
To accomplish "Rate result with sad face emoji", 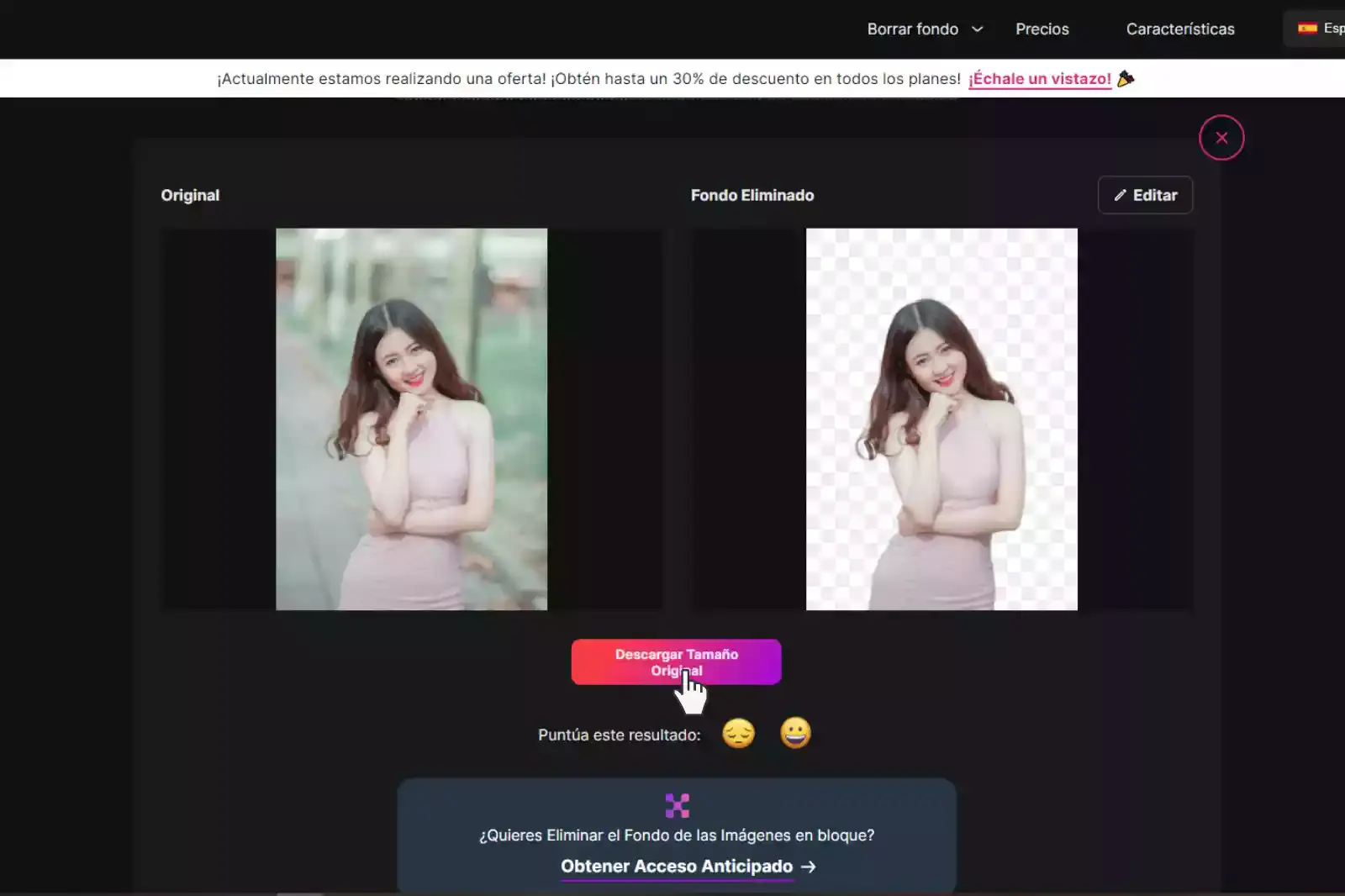I will coord(739,734).
